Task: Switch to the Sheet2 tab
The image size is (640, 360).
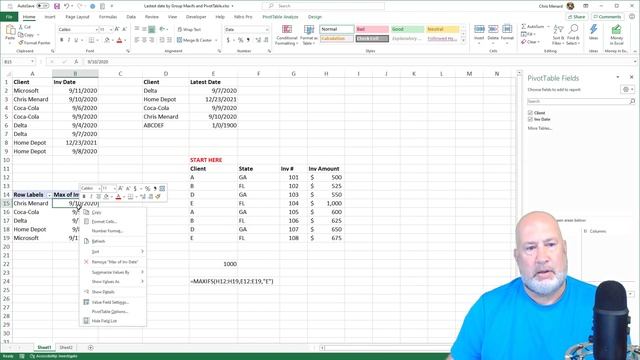Action: click(x=66, y=347)
